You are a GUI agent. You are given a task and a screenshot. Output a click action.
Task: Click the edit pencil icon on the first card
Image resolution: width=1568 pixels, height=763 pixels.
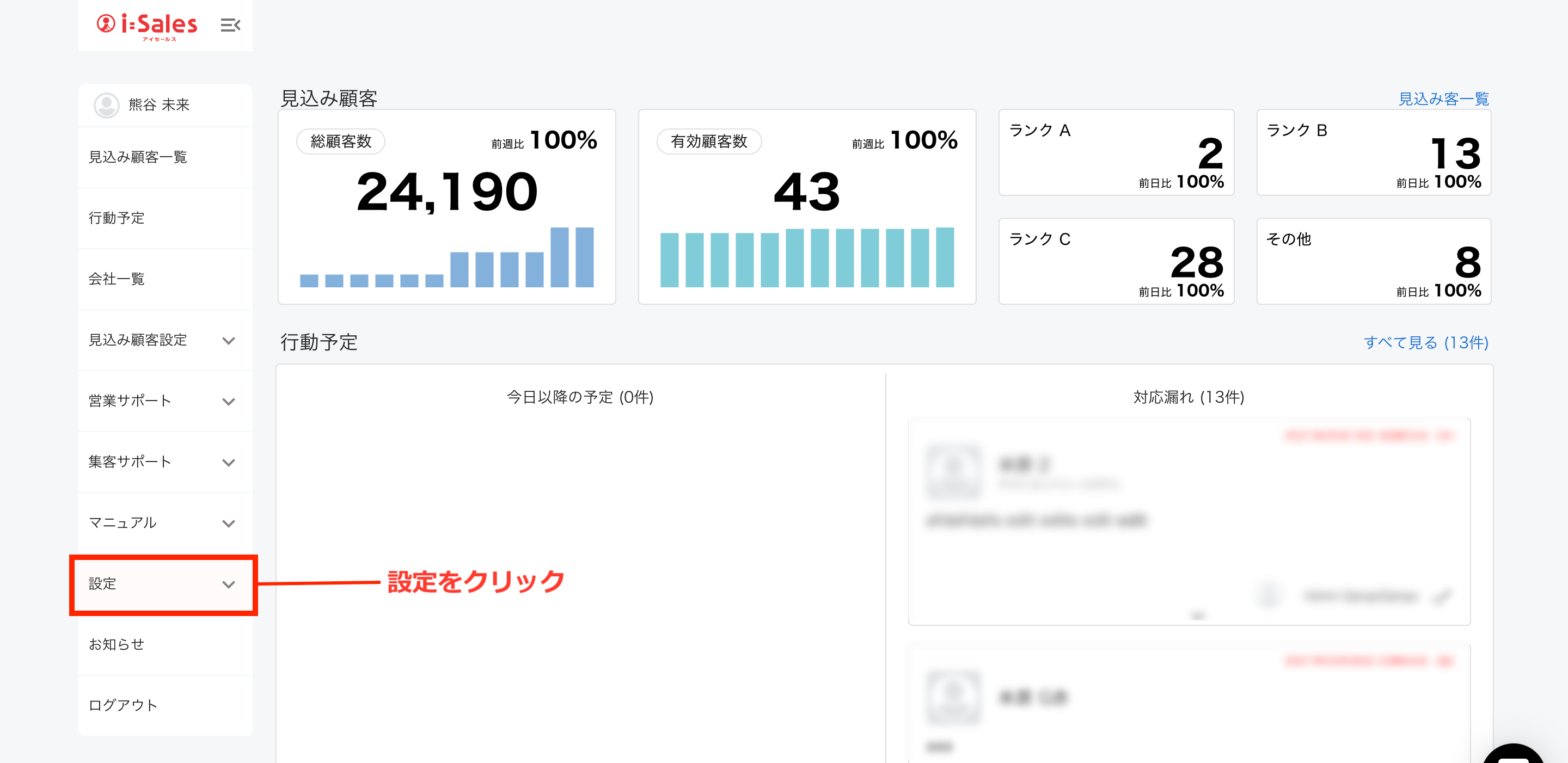(x=1442, y=596)
